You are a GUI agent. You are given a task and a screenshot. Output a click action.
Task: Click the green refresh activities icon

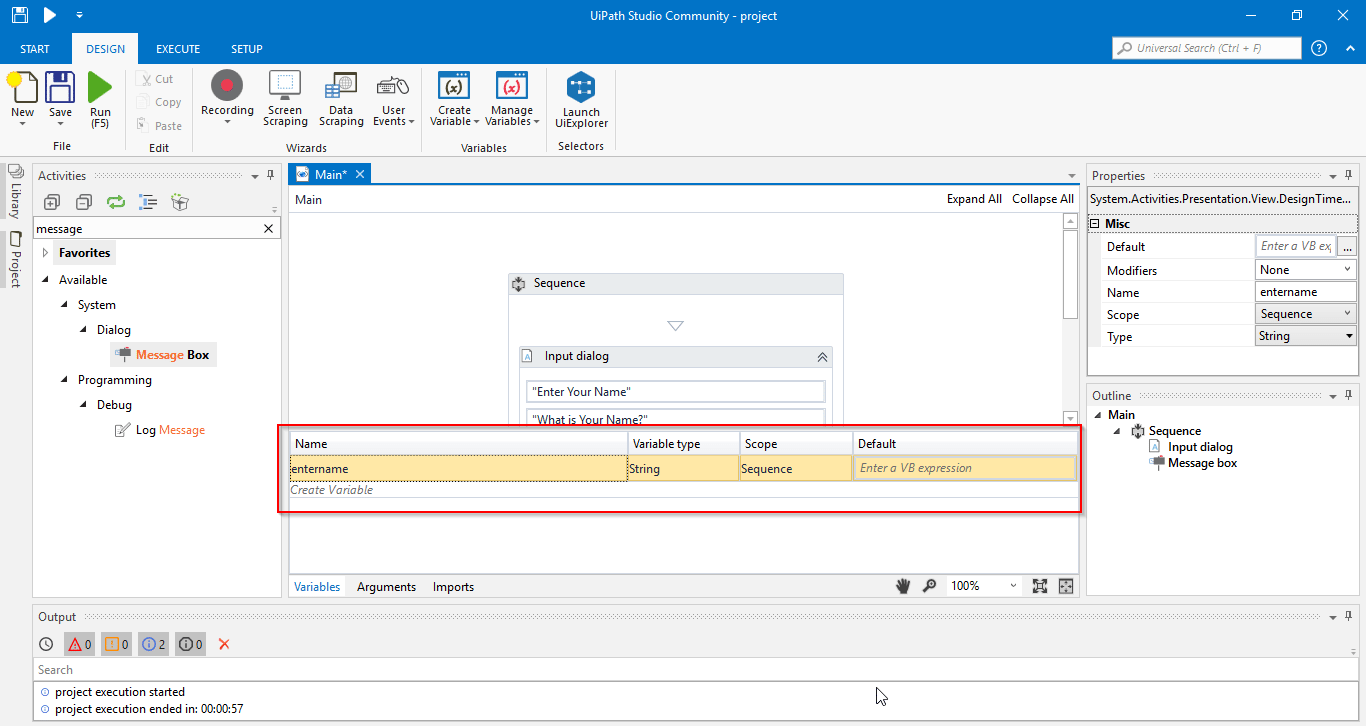coord(116,202)
